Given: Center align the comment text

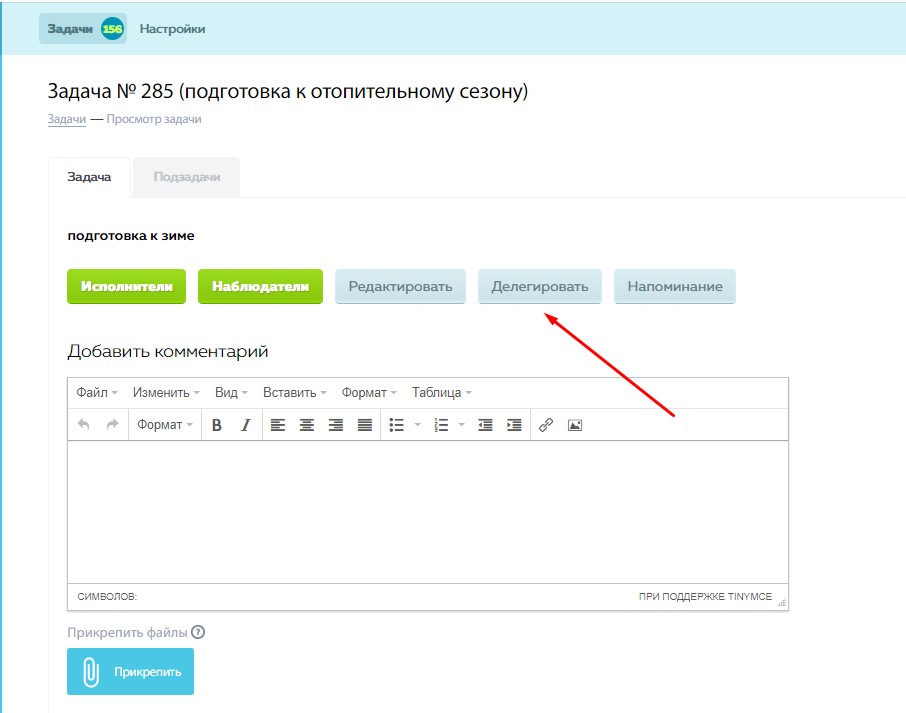Looking at the screenshot, I should pyautogui.click(x=307, y=425).
